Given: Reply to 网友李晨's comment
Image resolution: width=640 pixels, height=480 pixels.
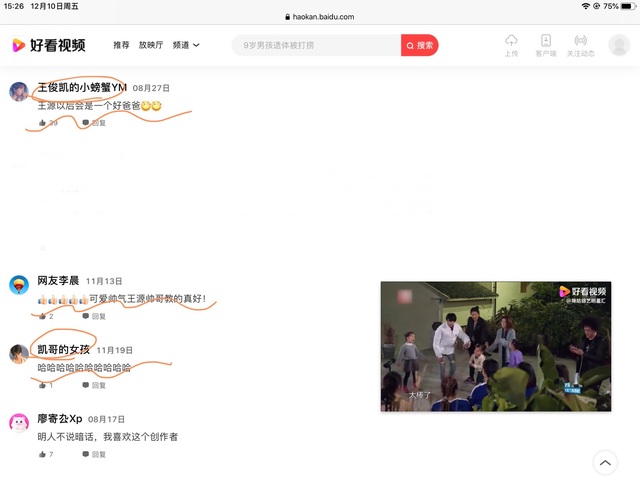Looking at the screenshot, I should point(94,316).
